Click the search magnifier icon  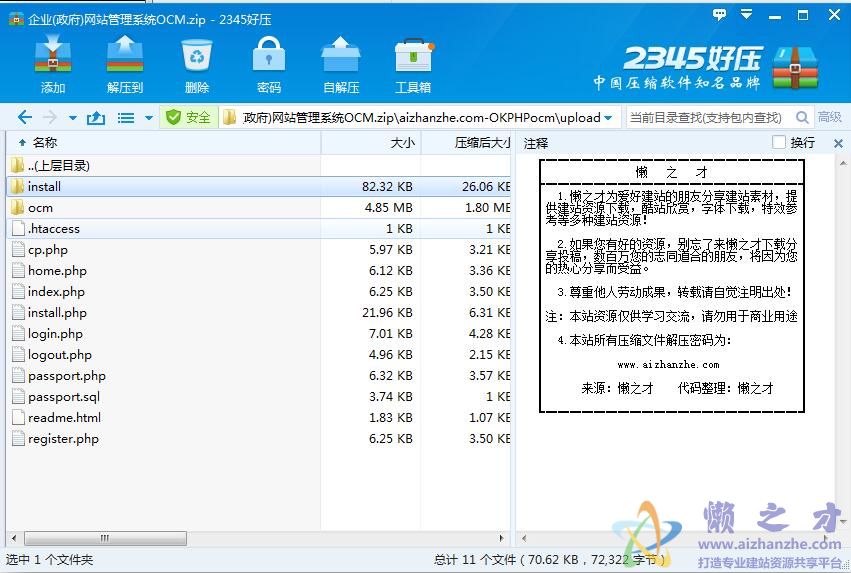pyautogui.click(x=802, y=117)
